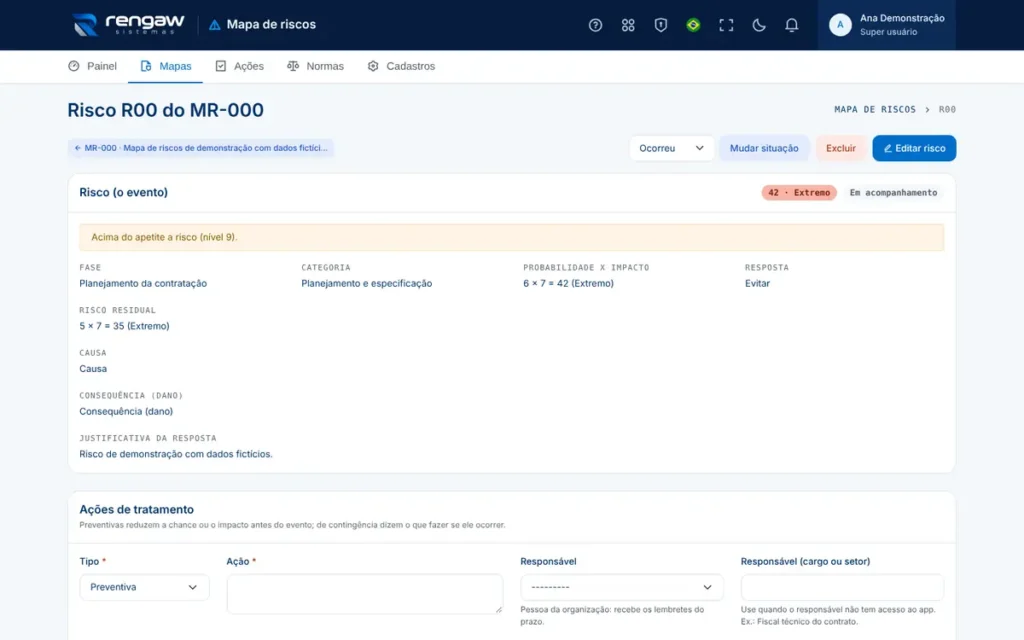Click the 'Consequência (dano)' value text
Viewport: 1024px width, 640px height.
[x=126, y=411]
